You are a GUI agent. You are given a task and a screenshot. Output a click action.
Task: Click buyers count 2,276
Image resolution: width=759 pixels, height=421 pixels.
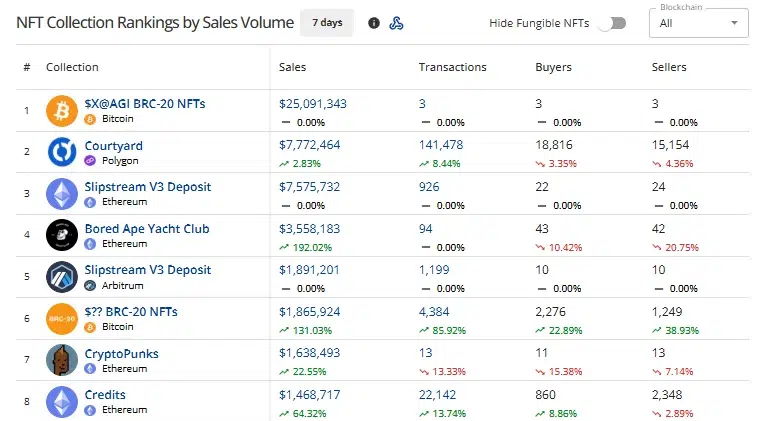(x=550, y=312)
